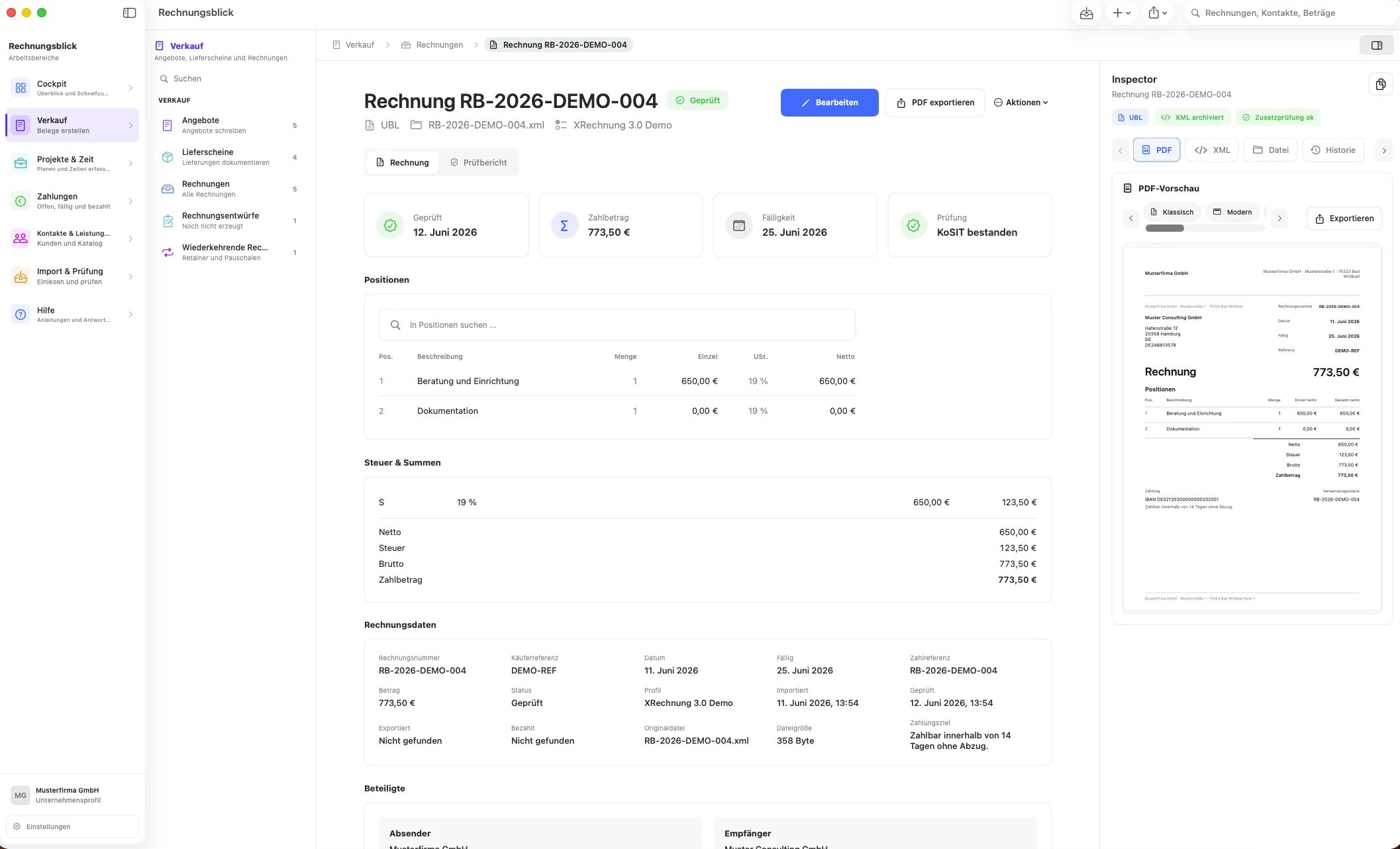This screenshot has height=849, width=1400.
Task: Select the Inspector XML tab
Action: click(x=1212, y=150)
